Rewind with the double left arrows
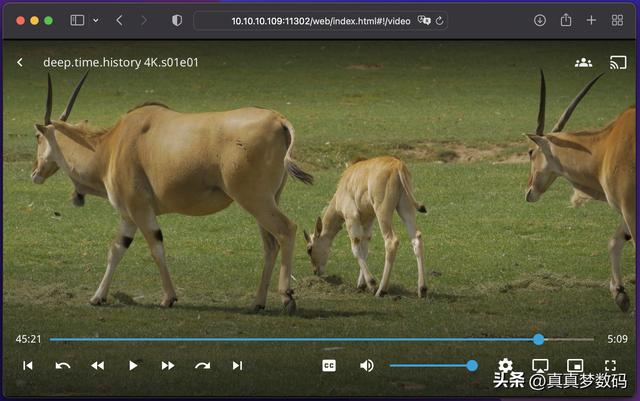 click(x=98, y=365)
